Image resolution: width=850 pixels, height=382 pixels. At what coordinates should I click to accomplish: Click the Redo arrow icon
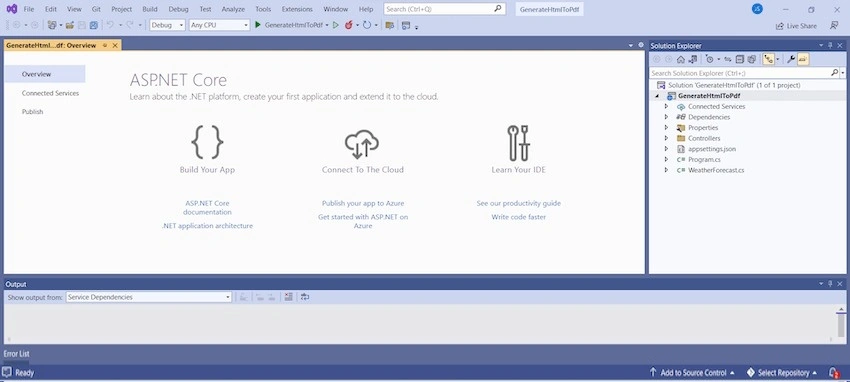click(x=130, y=25)
